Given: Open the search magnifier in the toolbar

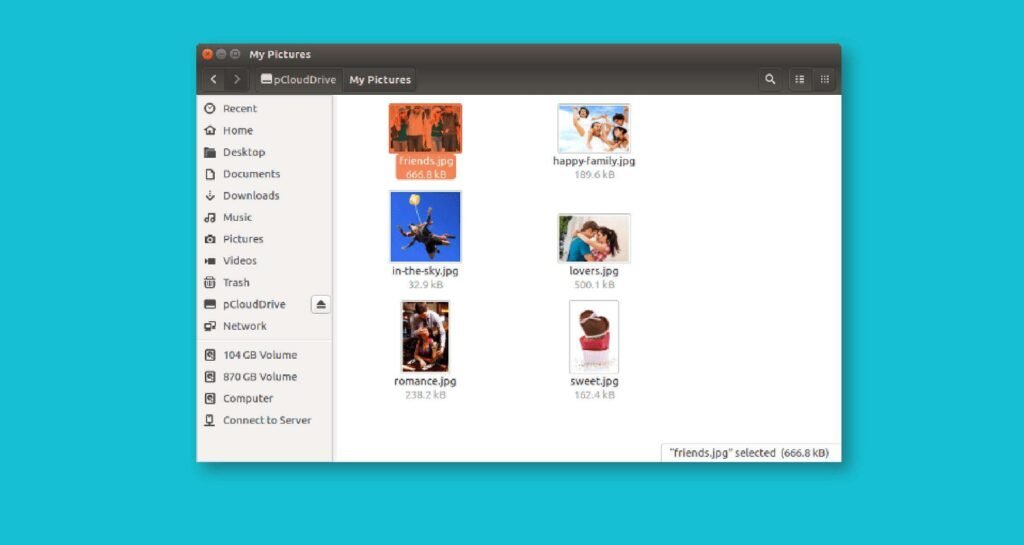Looking at the screenshot, I should pos(771,80).
